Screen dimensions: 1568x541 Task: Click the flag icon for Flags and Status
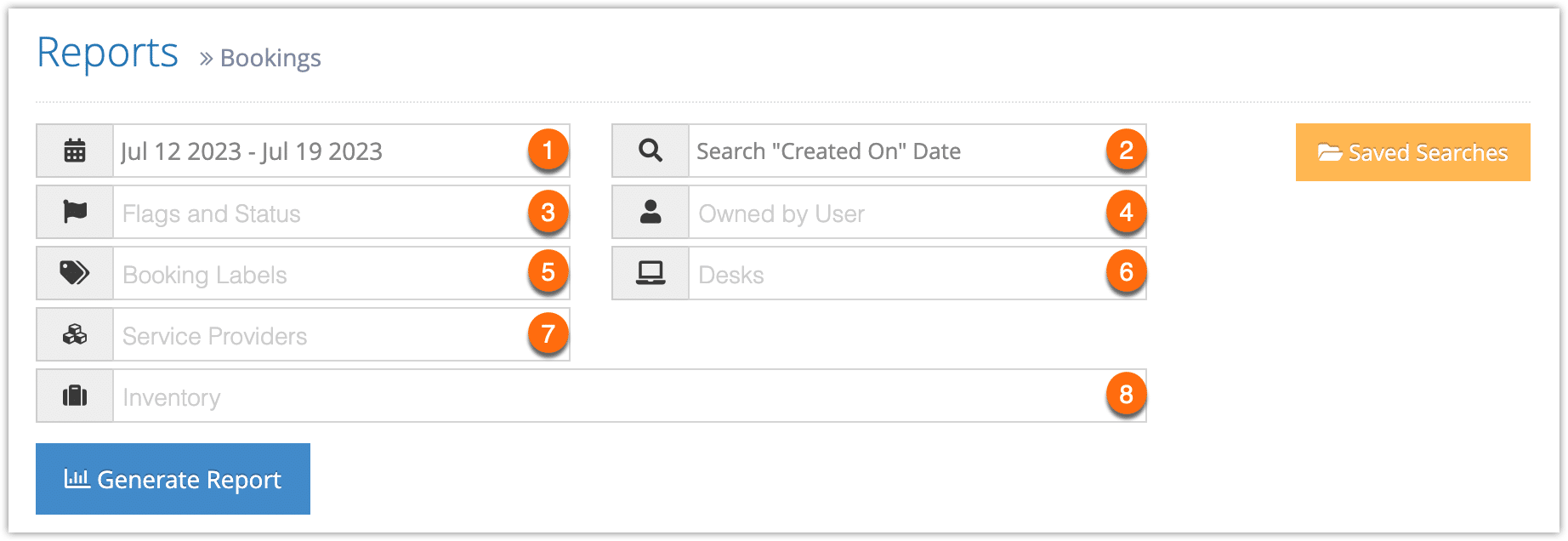tap(75, 212)
